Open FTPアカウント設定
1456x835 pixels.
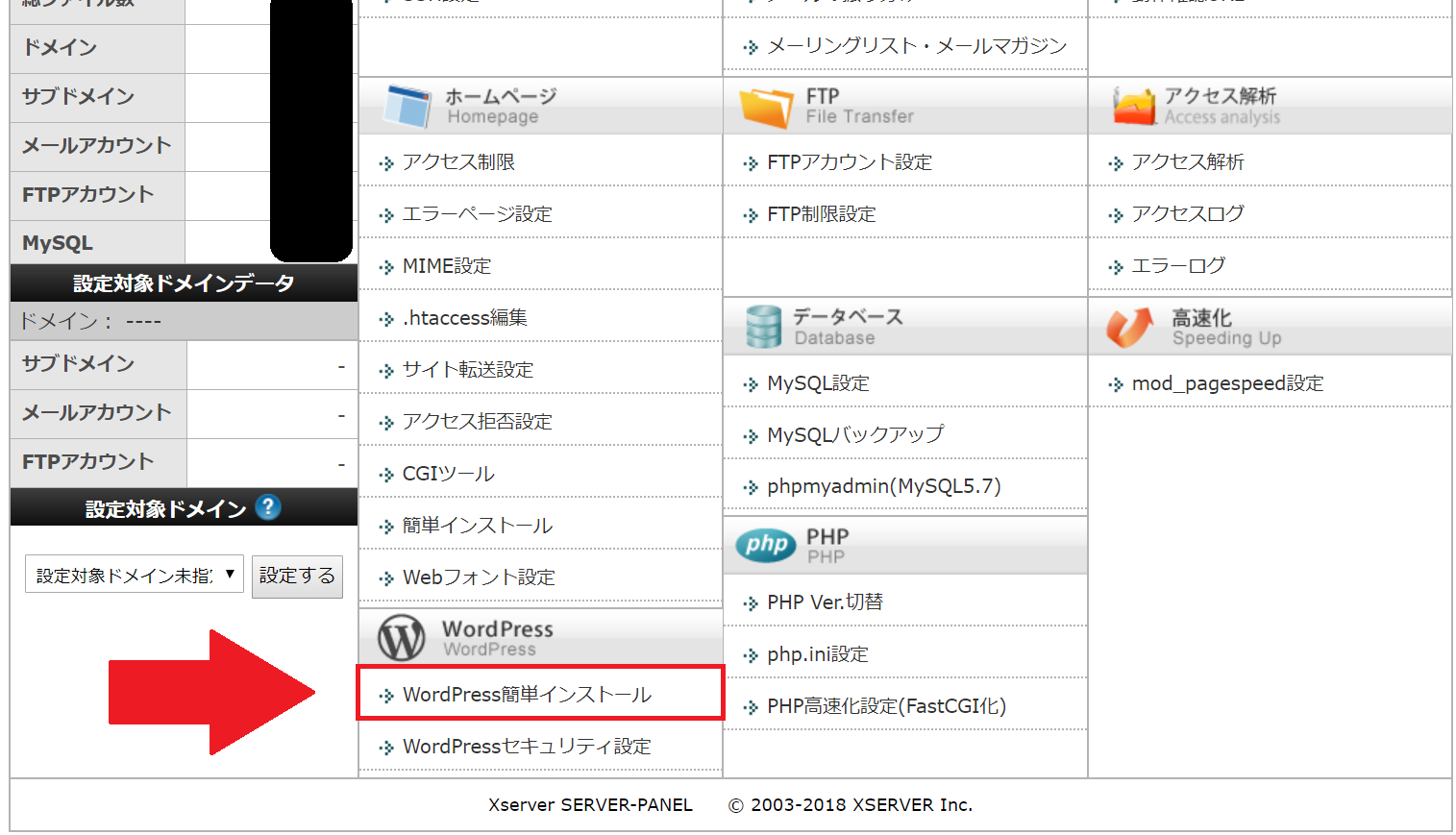point(850,161)
